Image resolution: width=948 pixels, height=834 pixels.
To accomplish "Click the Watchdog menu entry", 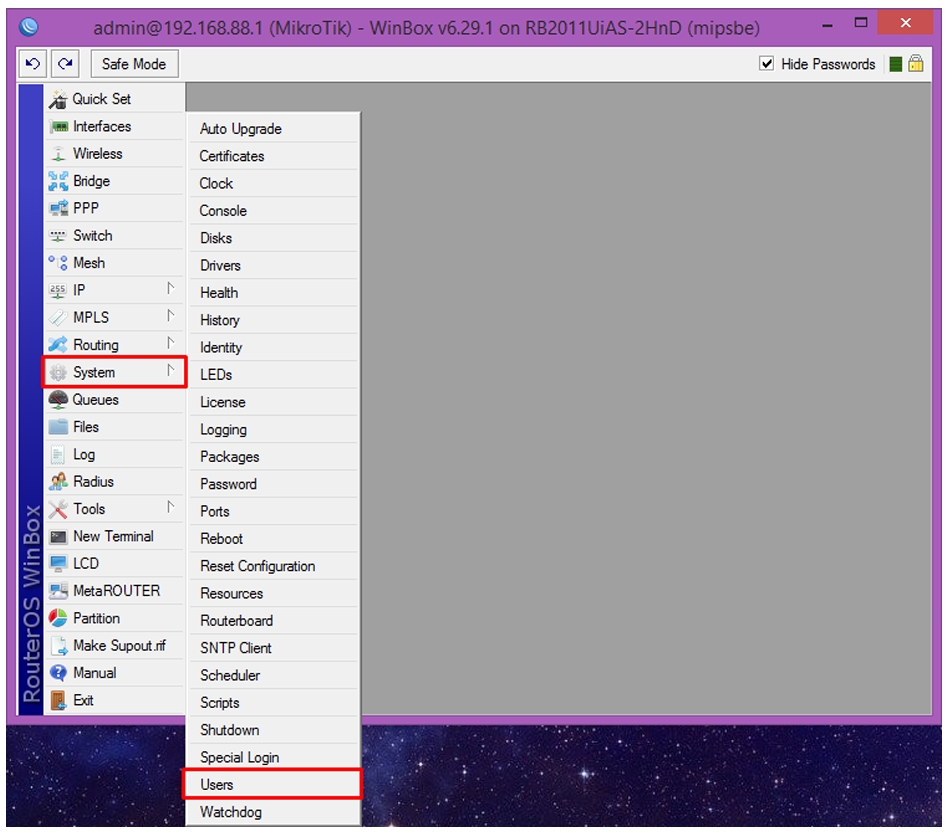I will point(273,812).
